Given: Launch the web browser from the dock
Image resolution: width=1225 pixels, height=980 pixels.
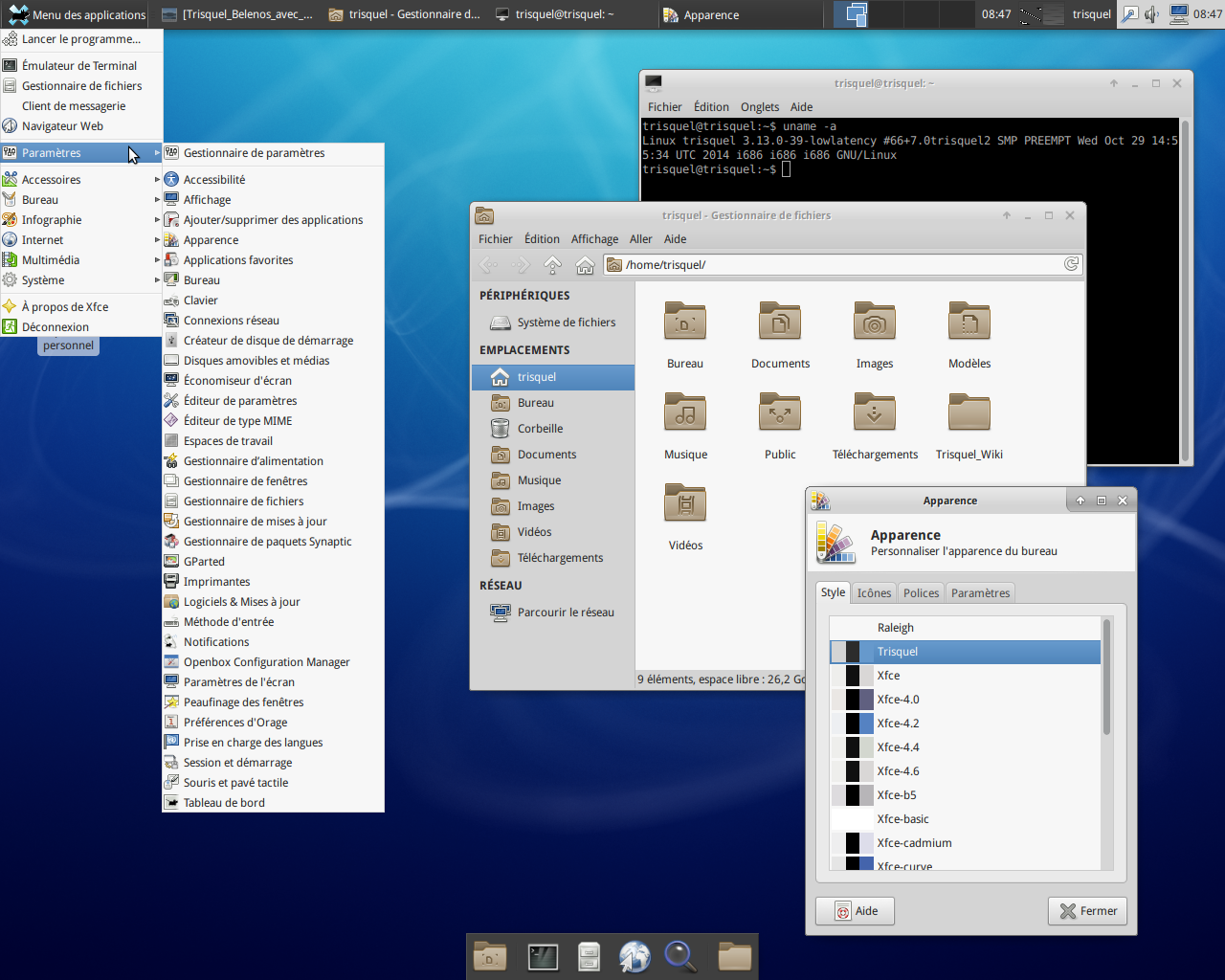Looking at the screenshot, I should click(635, 956).
